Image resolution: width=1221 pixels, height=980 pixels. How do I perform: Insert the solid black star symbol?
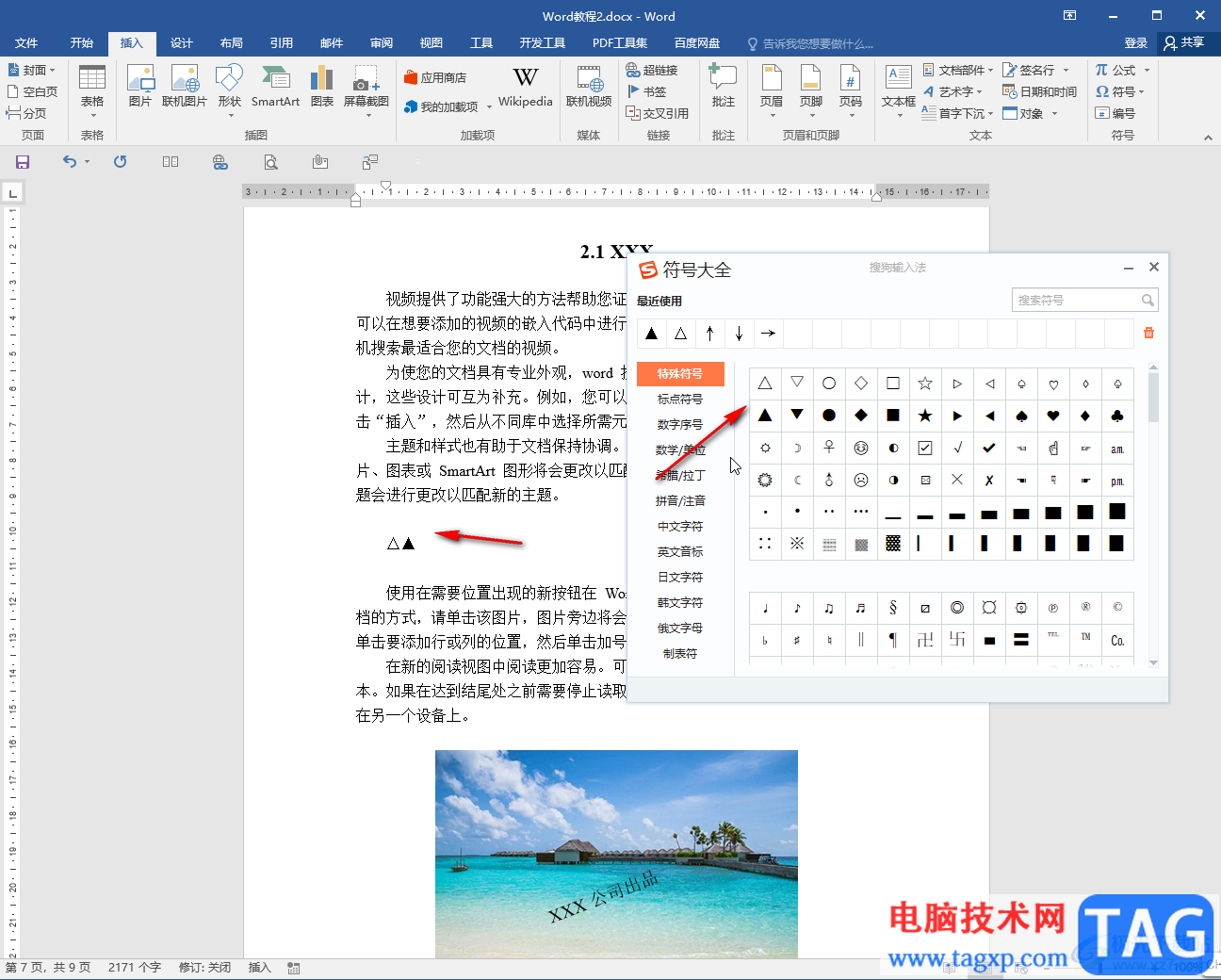(x=925, y=416)
